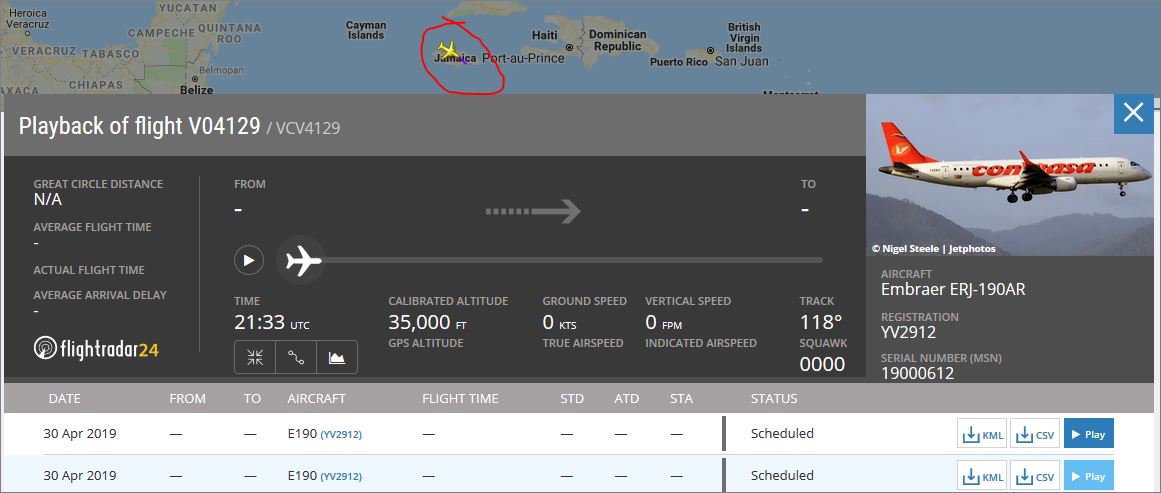Click the playback progress track bar
The width and height of the screenshot is (1161, 493).
pyautogui.click(x=572, y=261)
